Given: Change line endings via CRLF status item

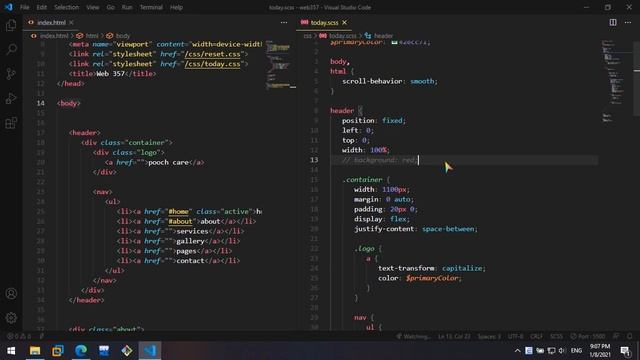Looking at the screenshot, I should [x=536, y=336].
